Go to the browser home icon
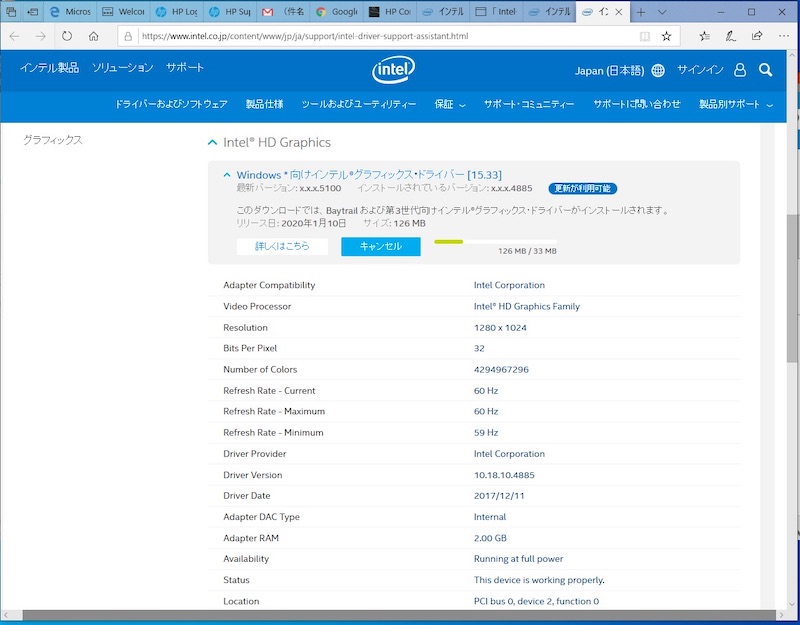The width and height of the screenshot is (800, 625). coord(93,36)
